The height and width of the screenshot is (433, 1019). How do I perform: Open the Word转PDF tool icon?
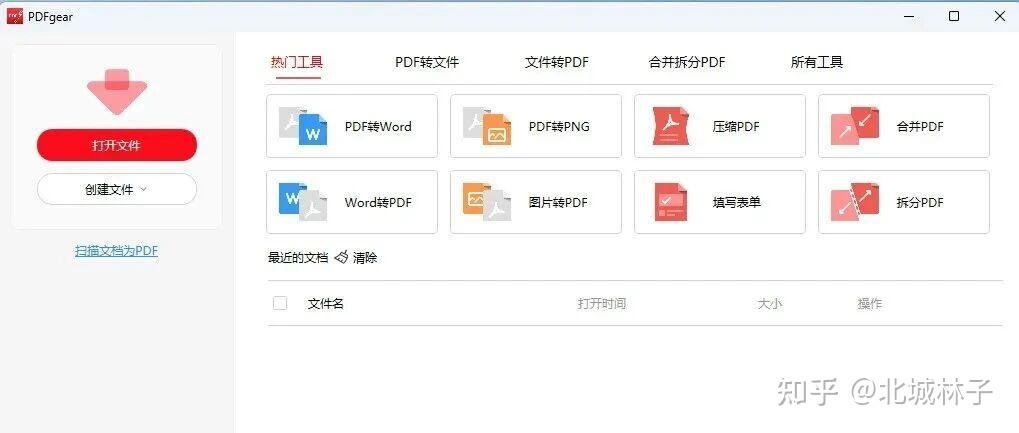coord(303,202)
